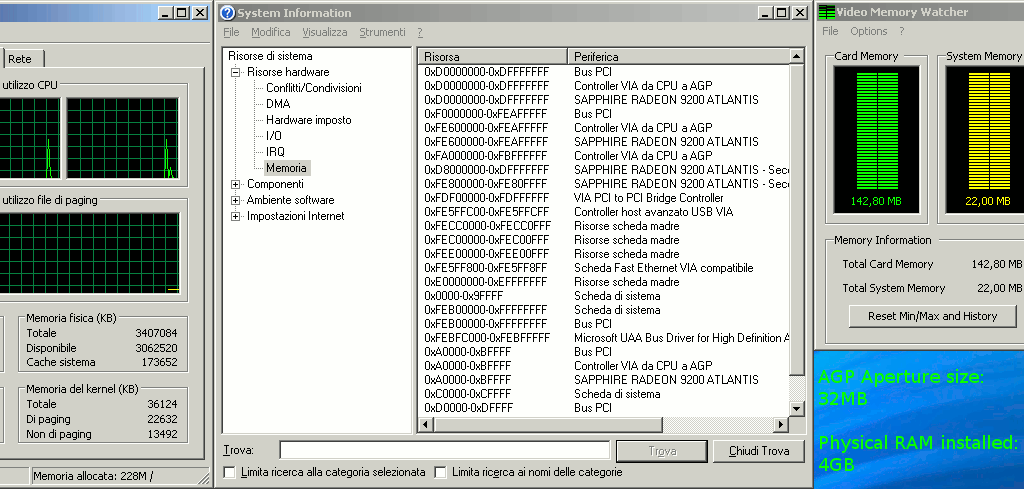Select the VIA PCI to PCI Bridge Controller row
The height and width of the screenshot is (489, 1024).
click(x=603, y=198)
